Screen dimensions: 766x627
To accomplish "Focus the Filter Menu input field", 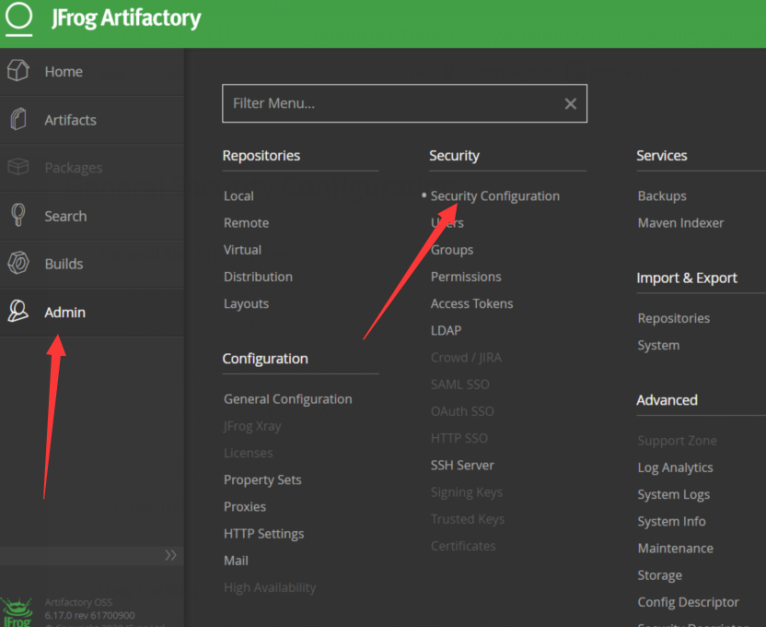I will [x=404, y=104].
